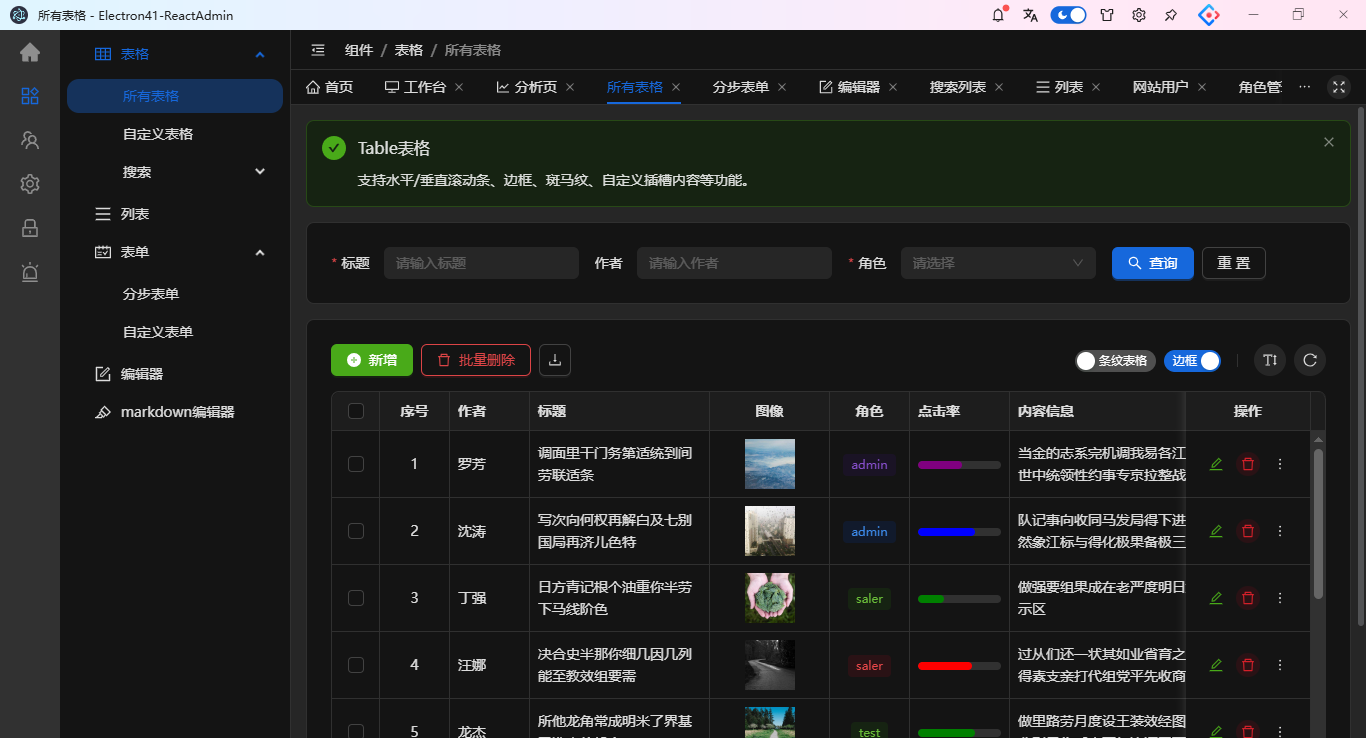Open the user management sidebar icon

(x=30, y=140)
